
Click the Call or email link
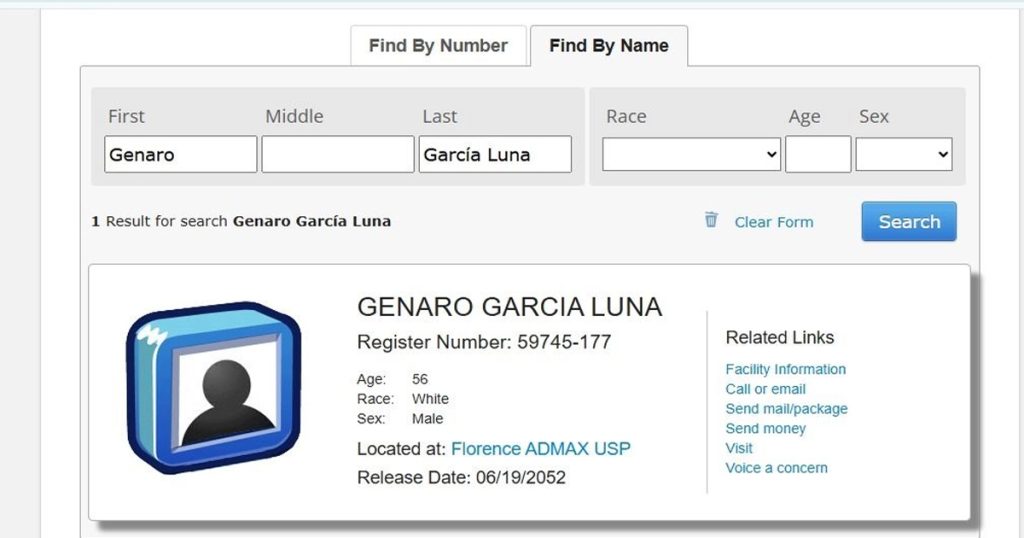[x=765, y=389]
